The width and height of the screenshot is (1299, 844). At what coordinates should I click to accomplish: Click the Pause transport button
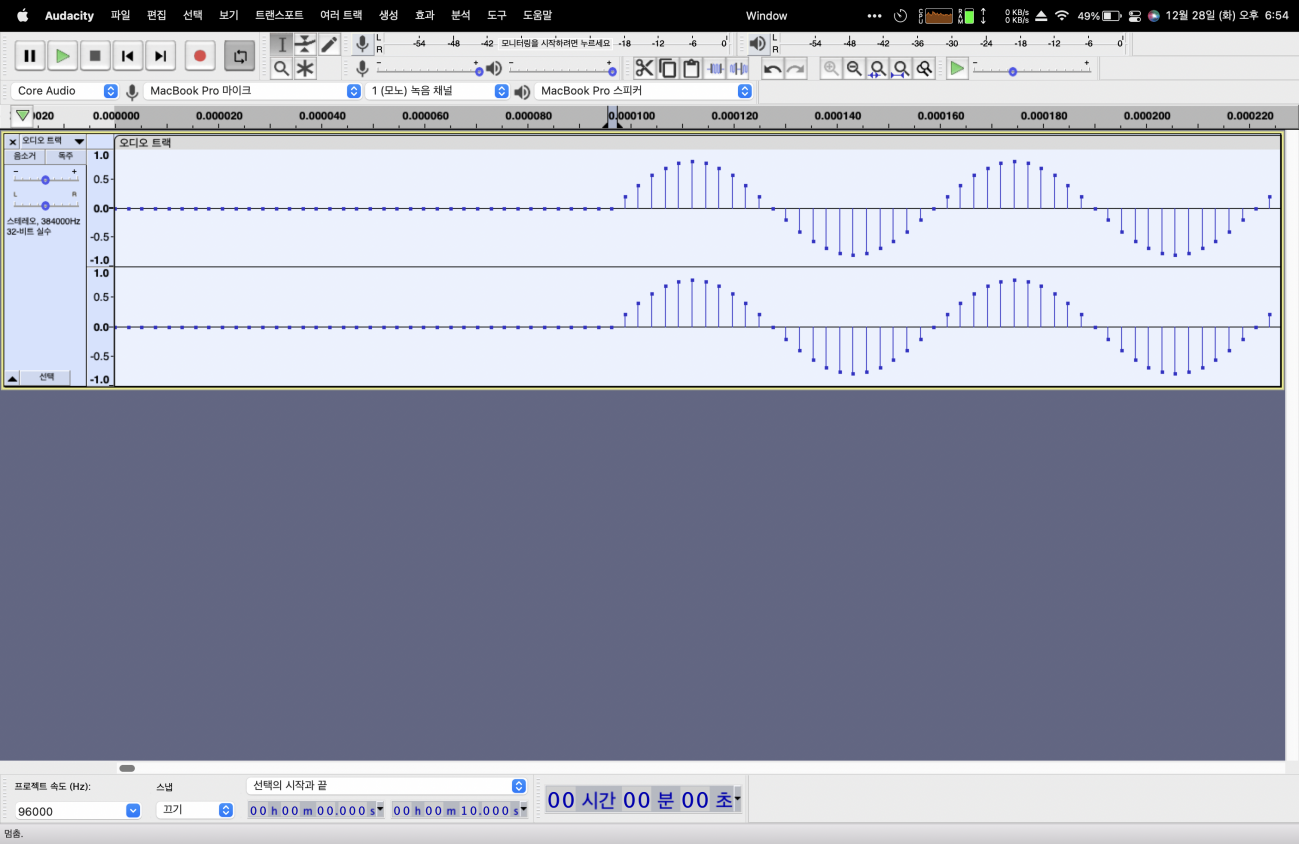(x=30, y=56)
